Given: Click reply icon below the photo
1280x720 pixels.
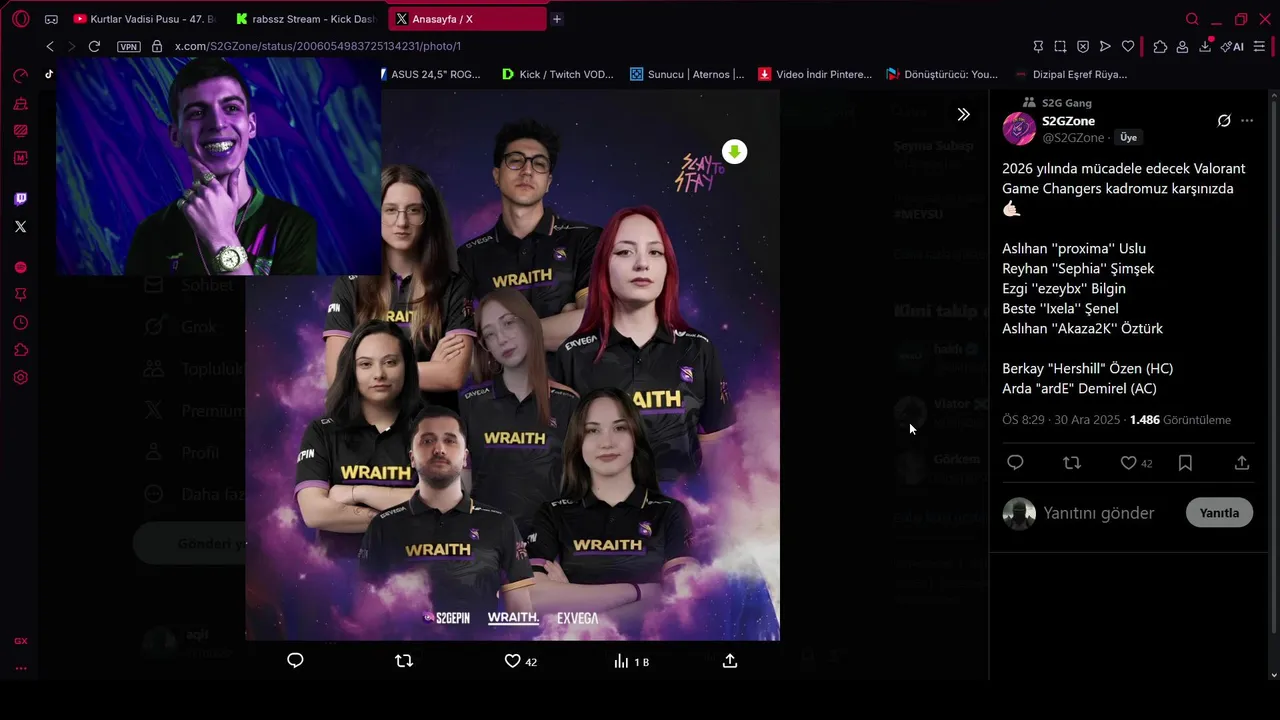Looking at the screenshot, I should tap(295, 661).
